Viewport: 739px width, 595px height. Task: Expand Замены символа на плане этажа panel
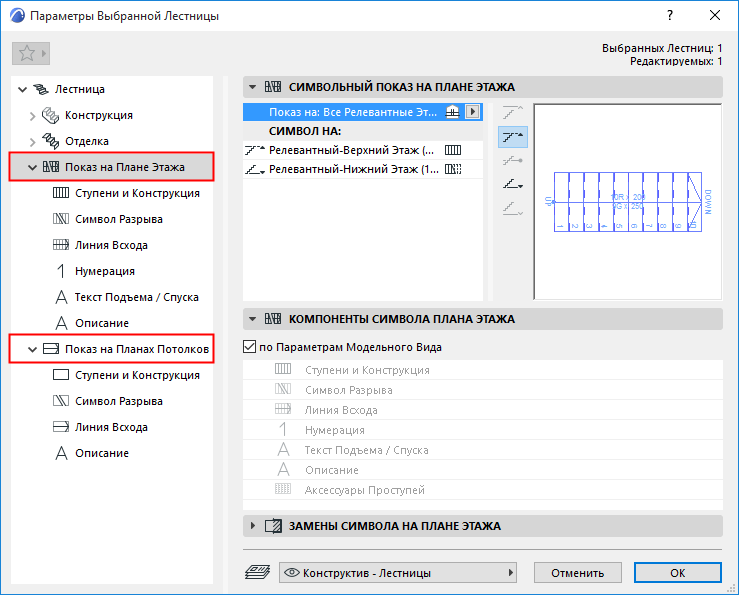[253, 526]
